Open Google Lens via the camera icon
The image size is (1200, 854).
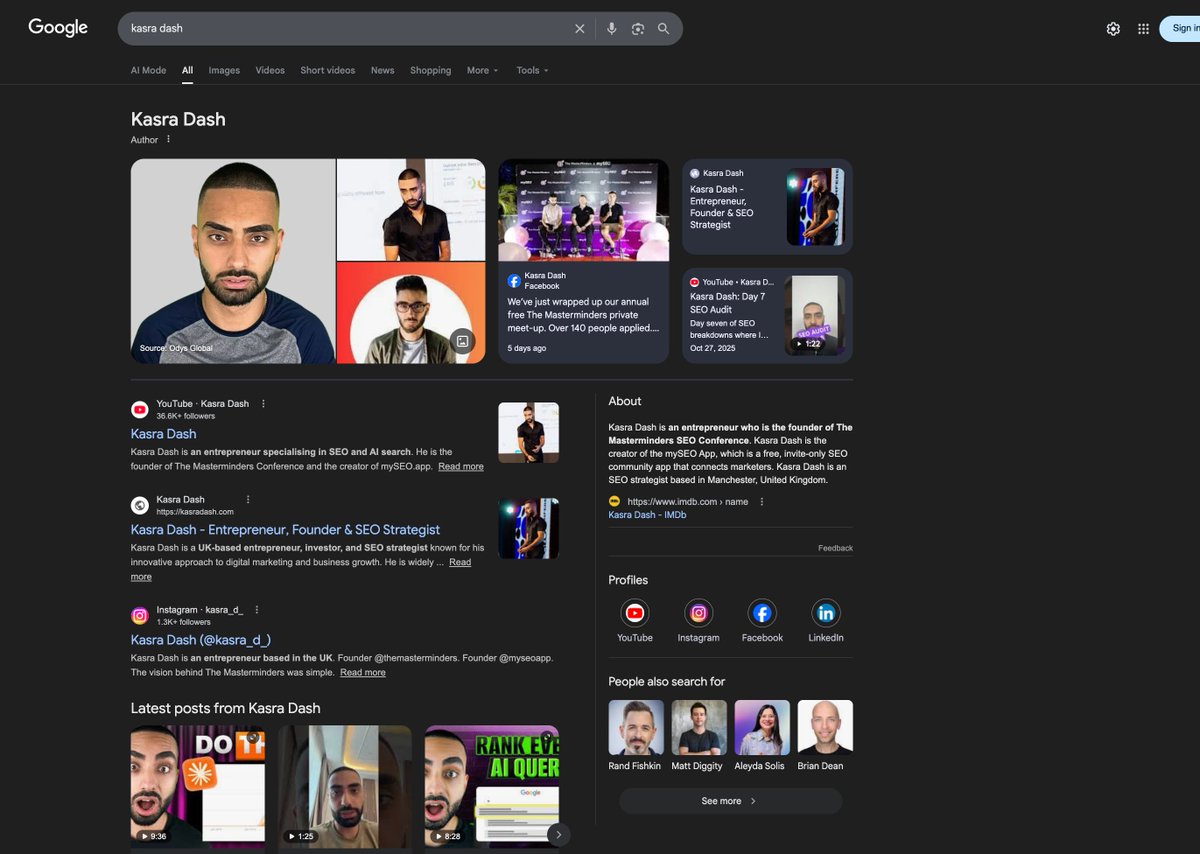point(637,28)
